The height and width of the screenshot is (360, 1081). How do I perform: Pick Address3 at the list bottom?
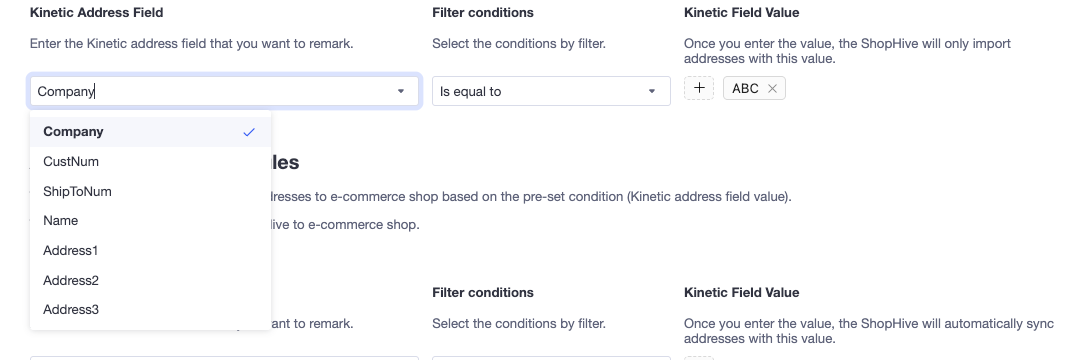click(x=150, y=310)
